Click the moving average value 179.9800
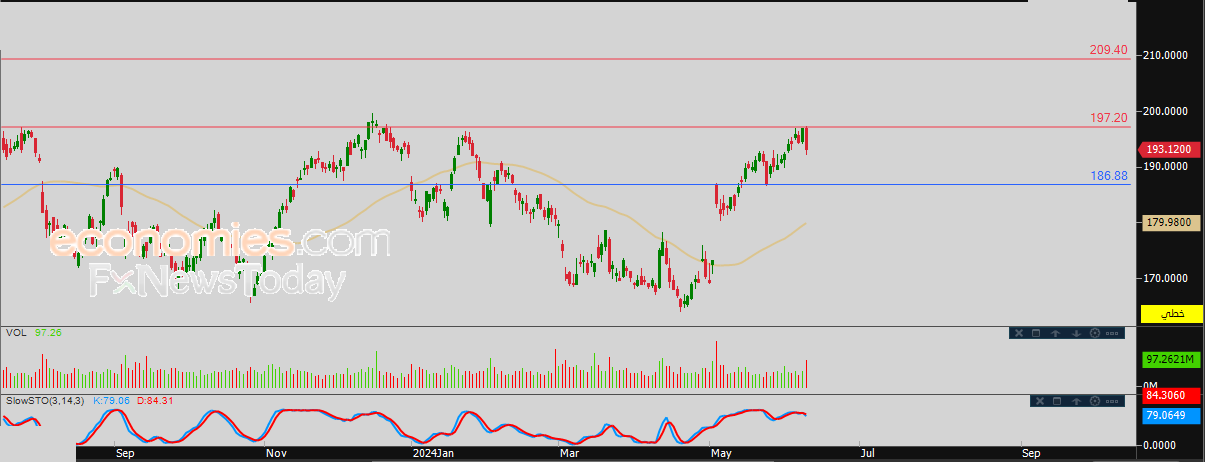This screenshot has width=1205, height=462. [x=1172, y=224]
